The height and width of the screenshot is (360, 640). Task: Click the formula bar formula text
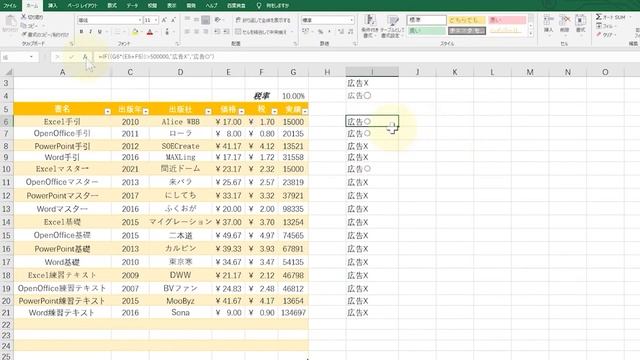(x=156, y=57)
